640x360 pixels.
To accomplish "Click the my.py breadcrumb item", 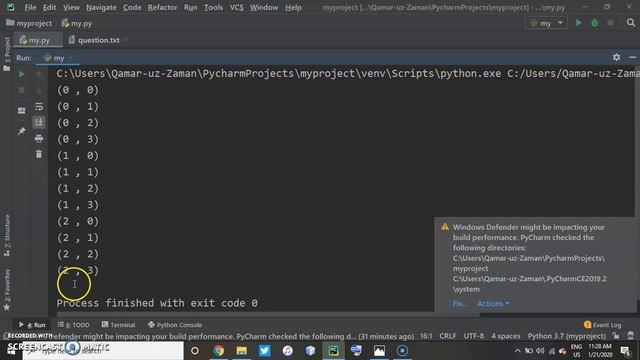I will pos(77,23).
